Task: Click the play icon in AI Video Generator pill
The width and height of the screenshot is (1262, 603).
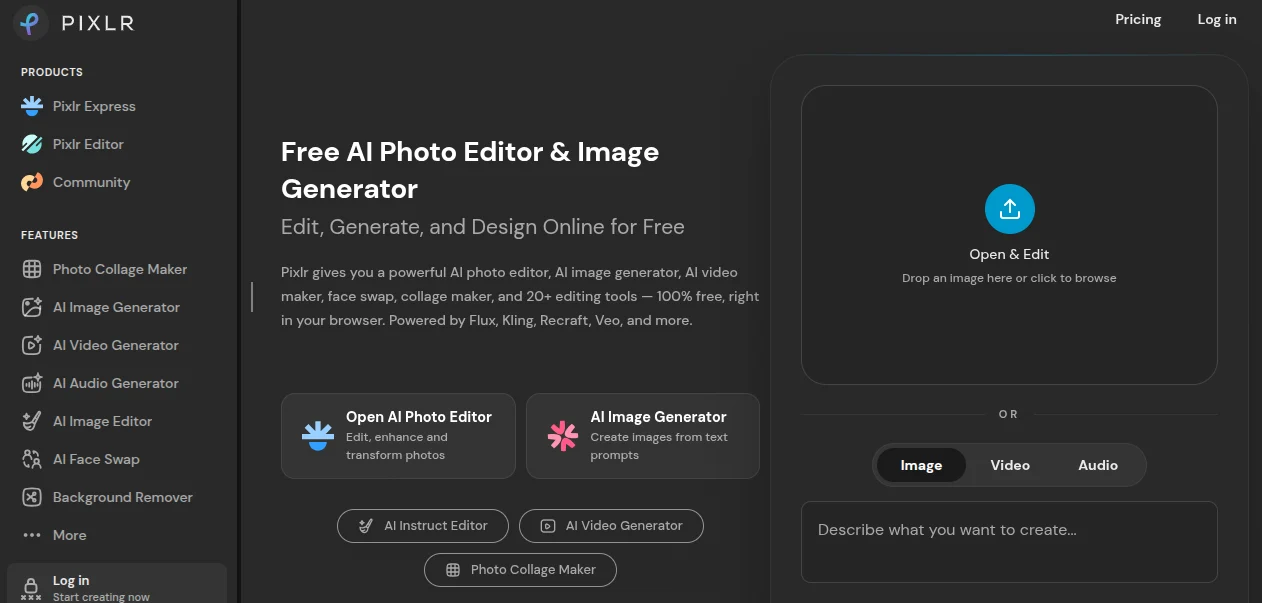Action: click(547, 526)
